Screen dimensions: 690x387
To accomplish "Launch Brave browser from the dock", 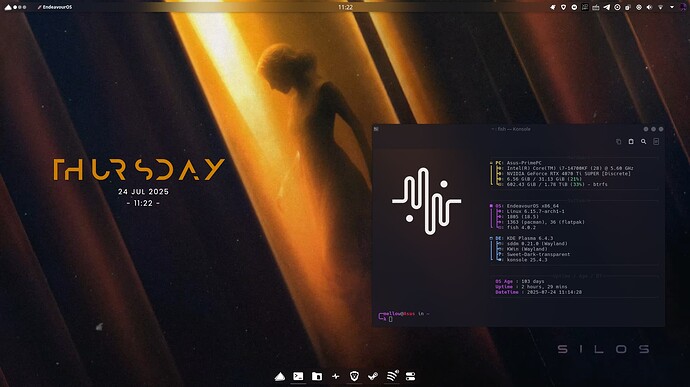I will pyautogui.click(x=354, y=376).
